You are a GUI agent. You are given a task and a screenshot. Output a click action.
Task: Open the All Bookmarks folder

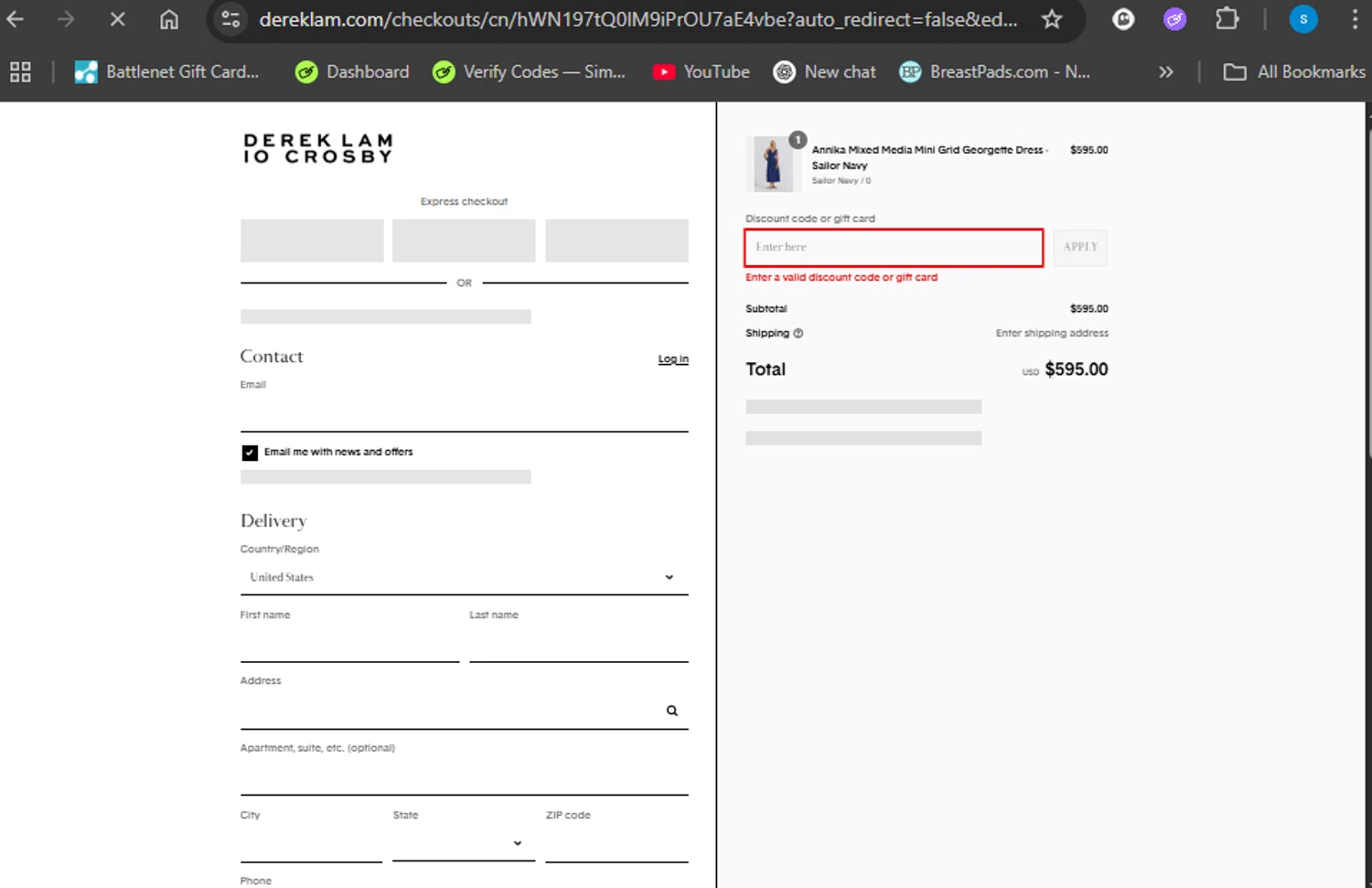tap(1294, 72)
